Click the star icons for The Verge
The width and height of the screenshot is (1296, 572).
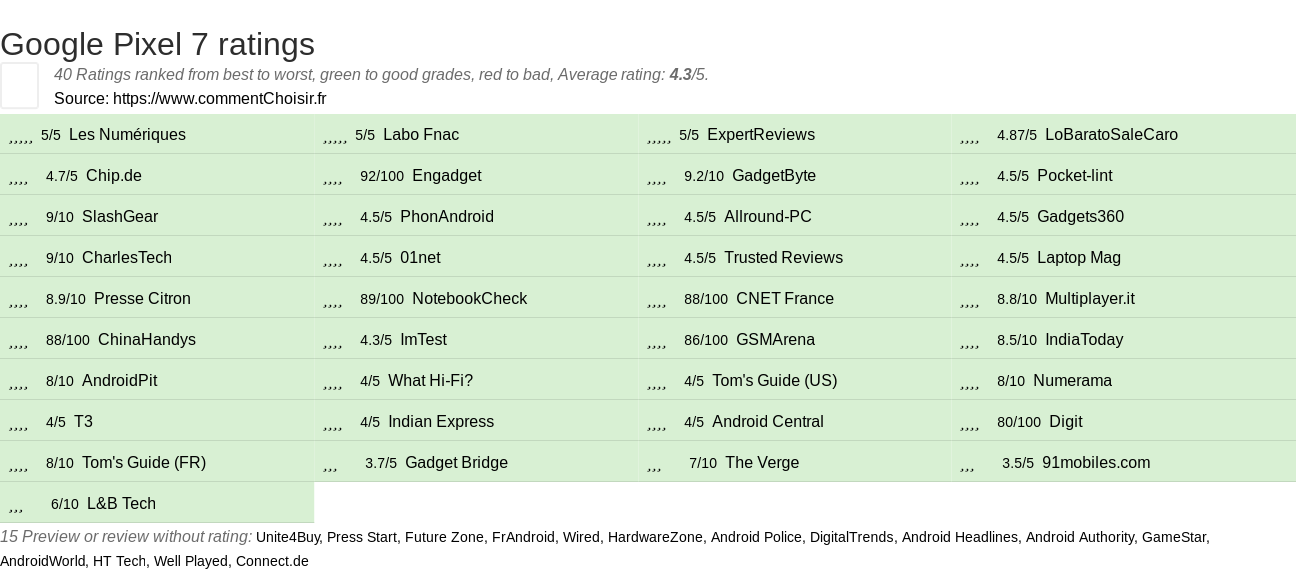[654, 464]
